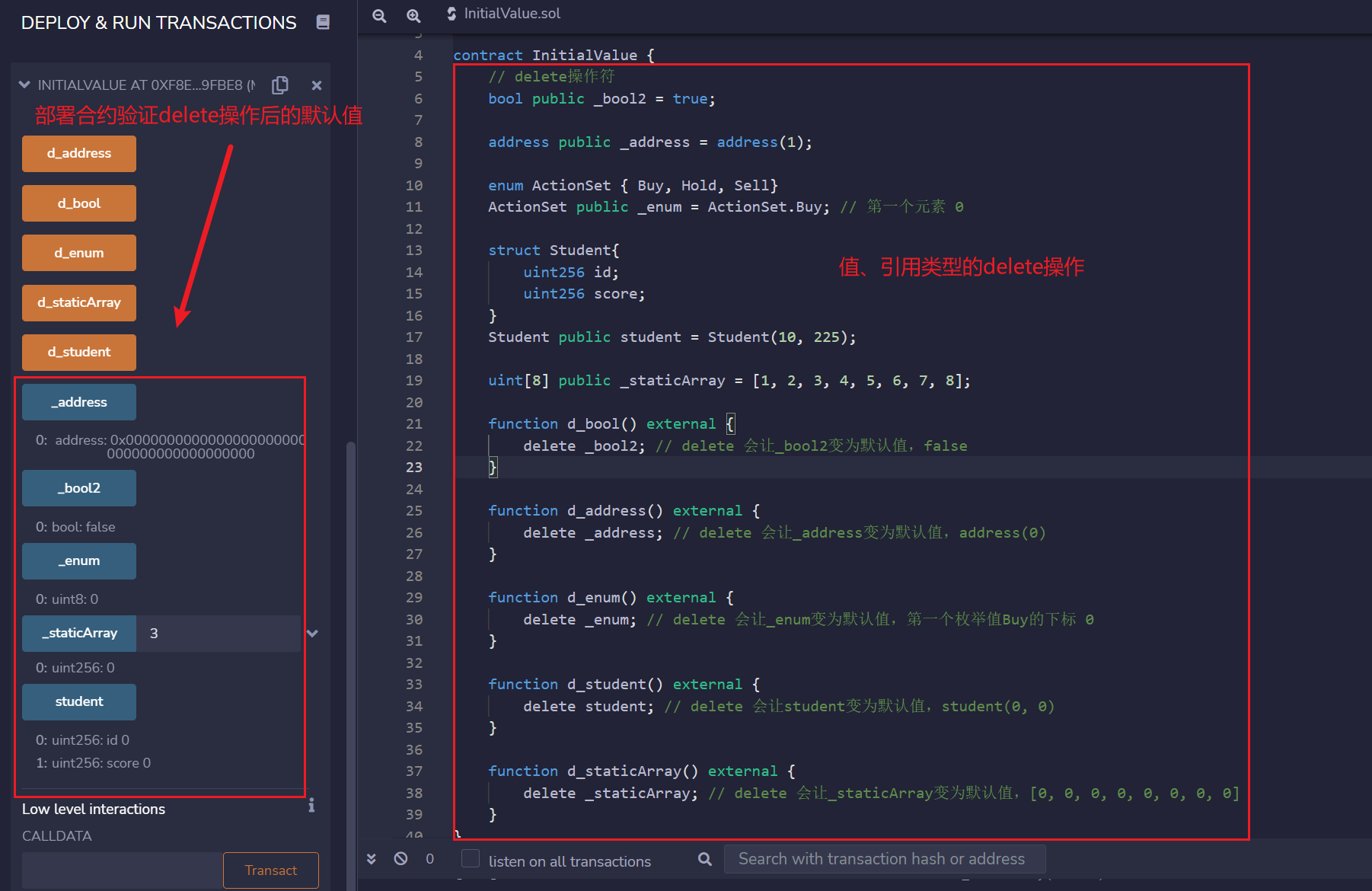
Task: Click the terminal search magnifier icon
Action: (705, 859)
